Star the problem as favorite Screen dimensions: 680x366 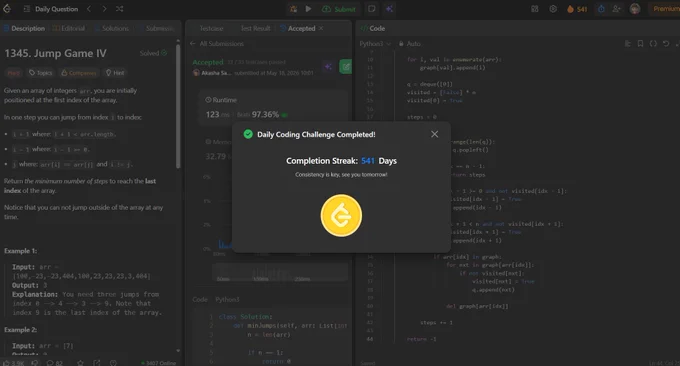pos(80,363)
